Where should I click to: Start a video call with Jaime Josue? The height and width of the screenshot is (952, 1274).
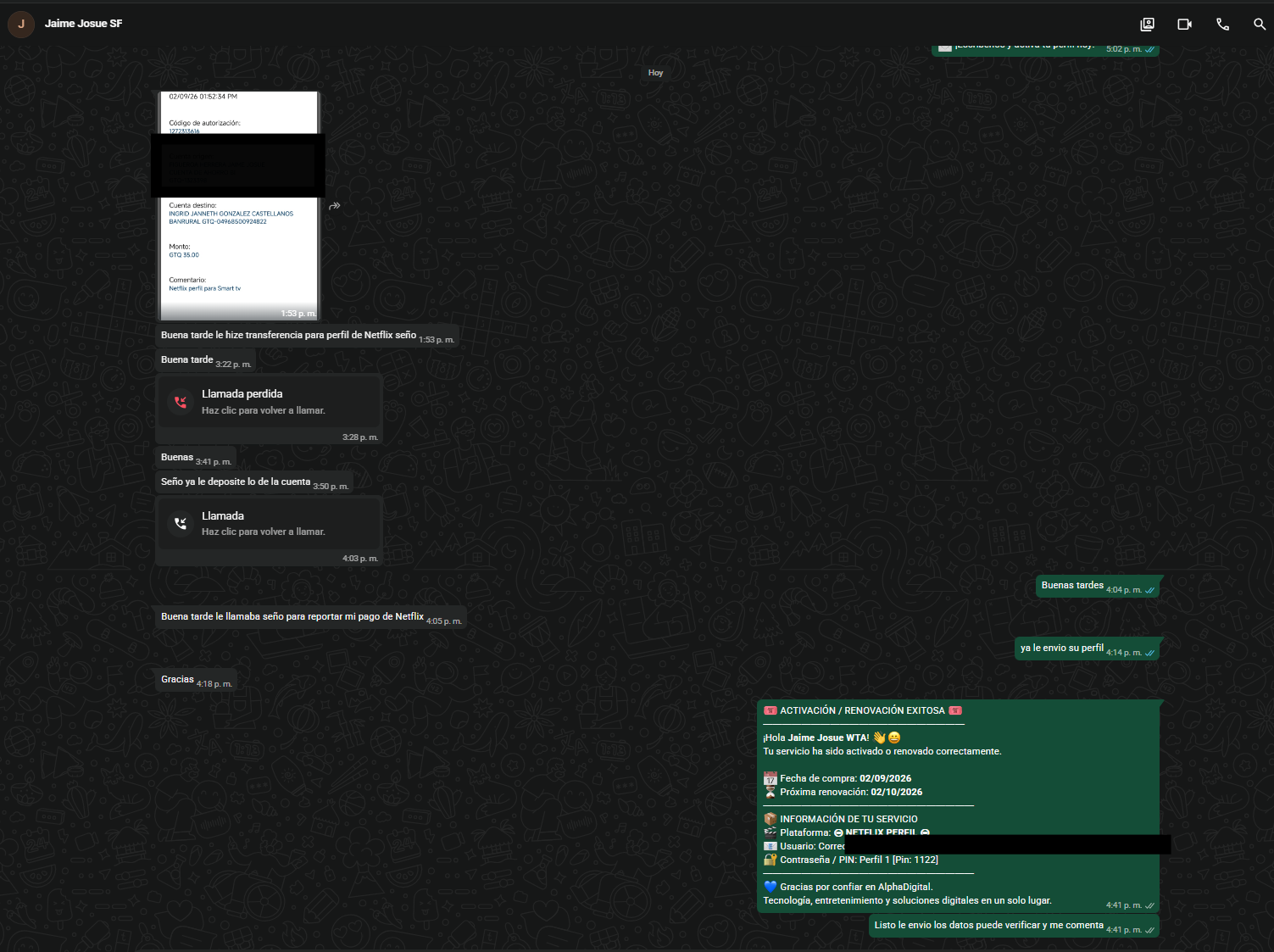[x=1185, y=25]
